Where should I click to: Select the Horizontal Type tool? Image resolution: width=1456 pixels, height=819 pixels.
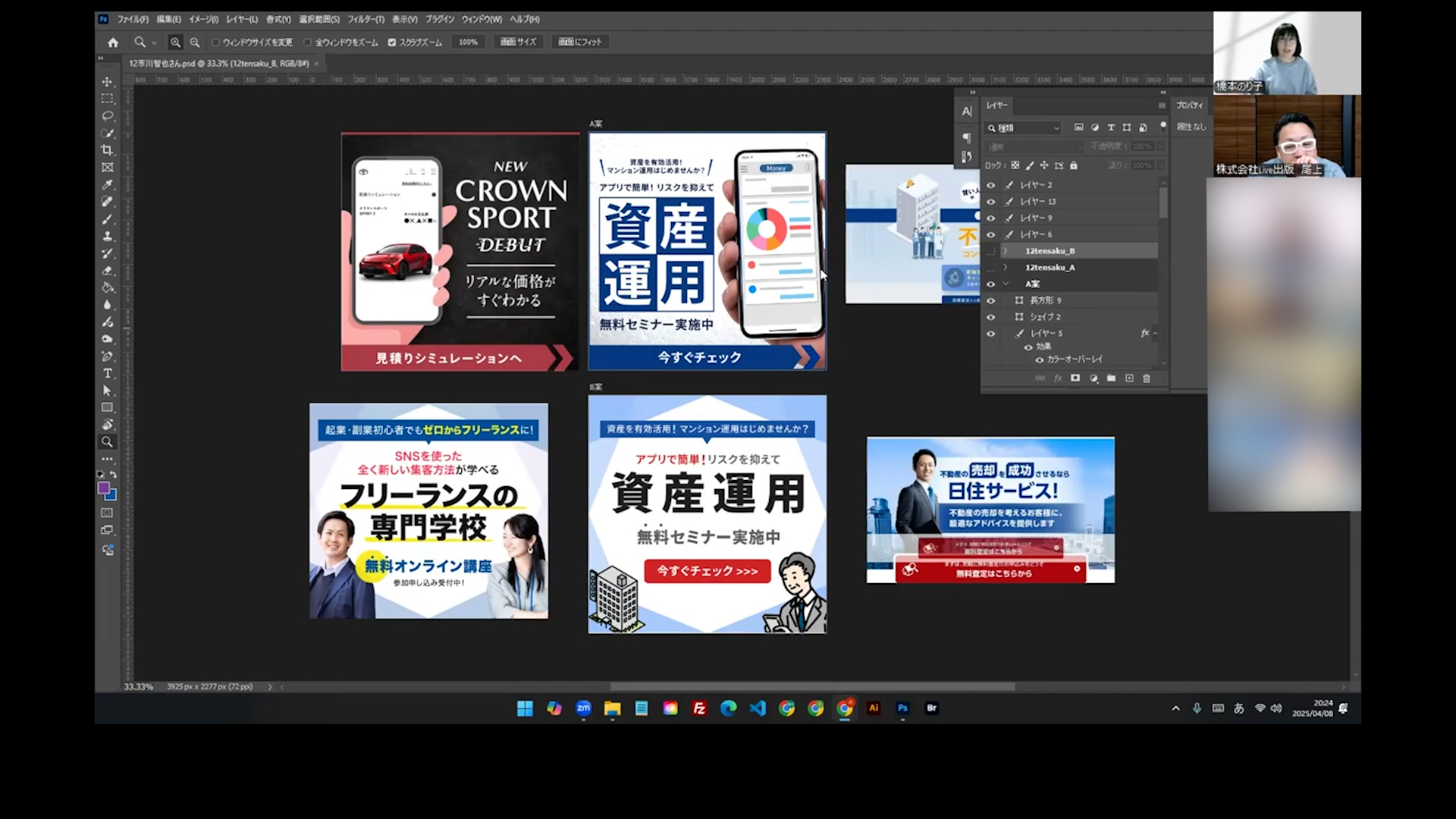(x=107, y=373)
